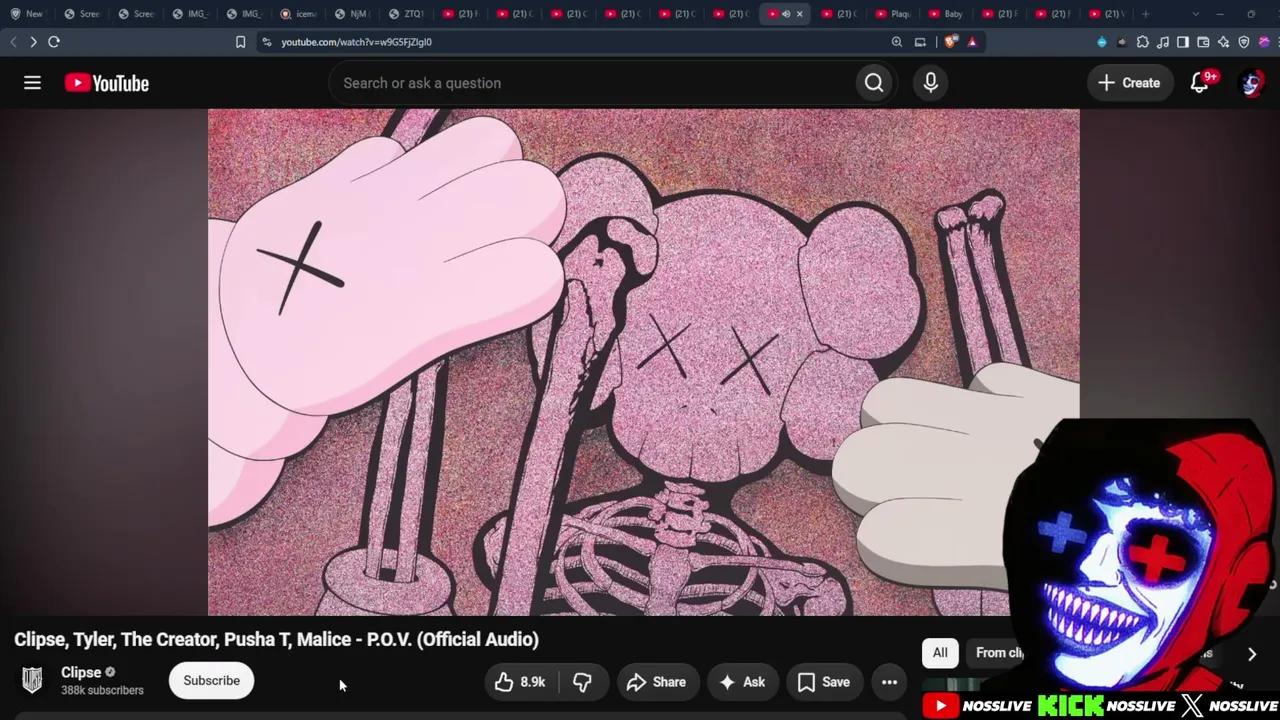Toggle the browser sidebar panel

click(x=1183, y=42)
